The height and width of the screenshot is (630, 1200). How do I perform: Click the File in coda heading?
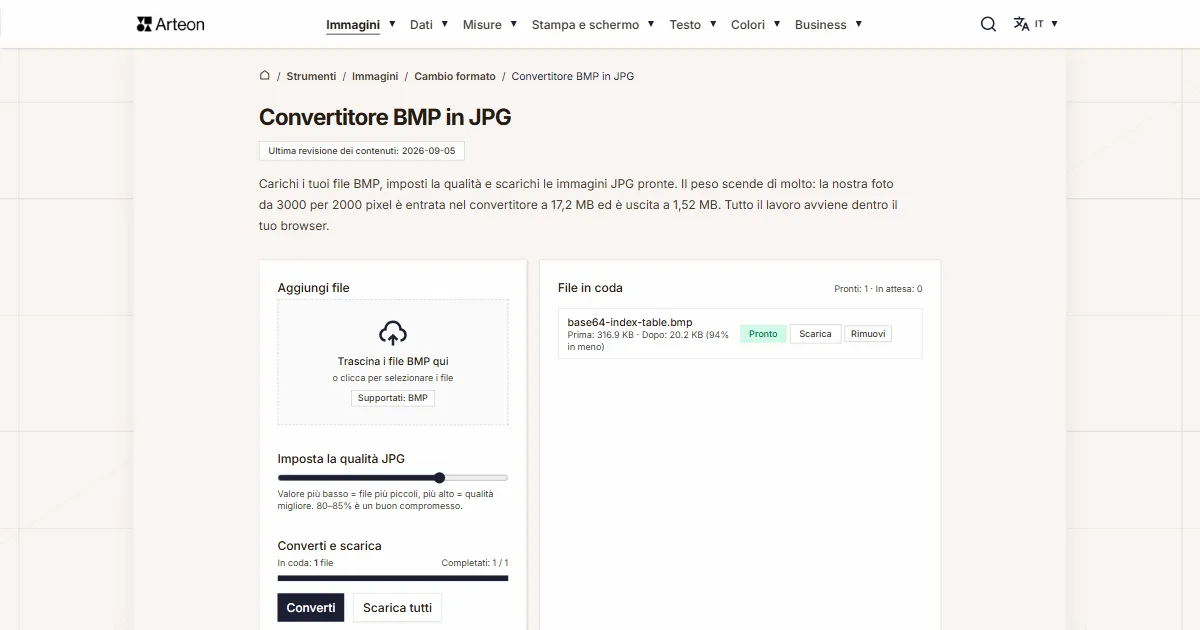pos(590,288)
